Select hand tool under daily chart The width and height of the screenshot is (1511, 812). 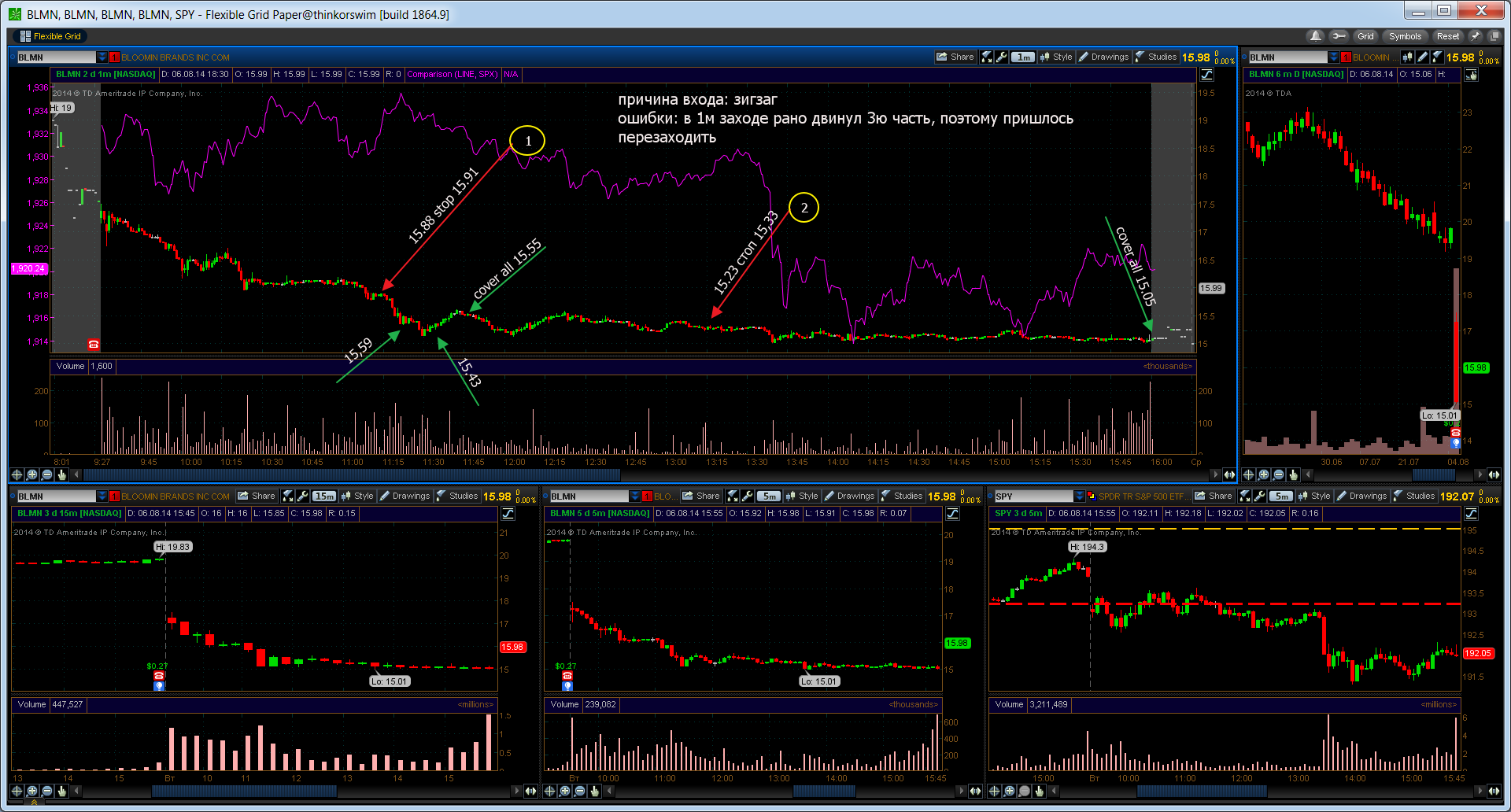(1293, 474)
